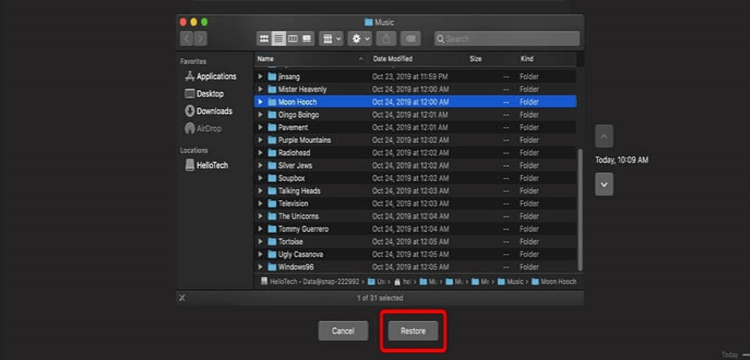Click the Oct 23, 2019 11:59 PM date
Screen dimensions: 750x360
click(x=410, y=76)
